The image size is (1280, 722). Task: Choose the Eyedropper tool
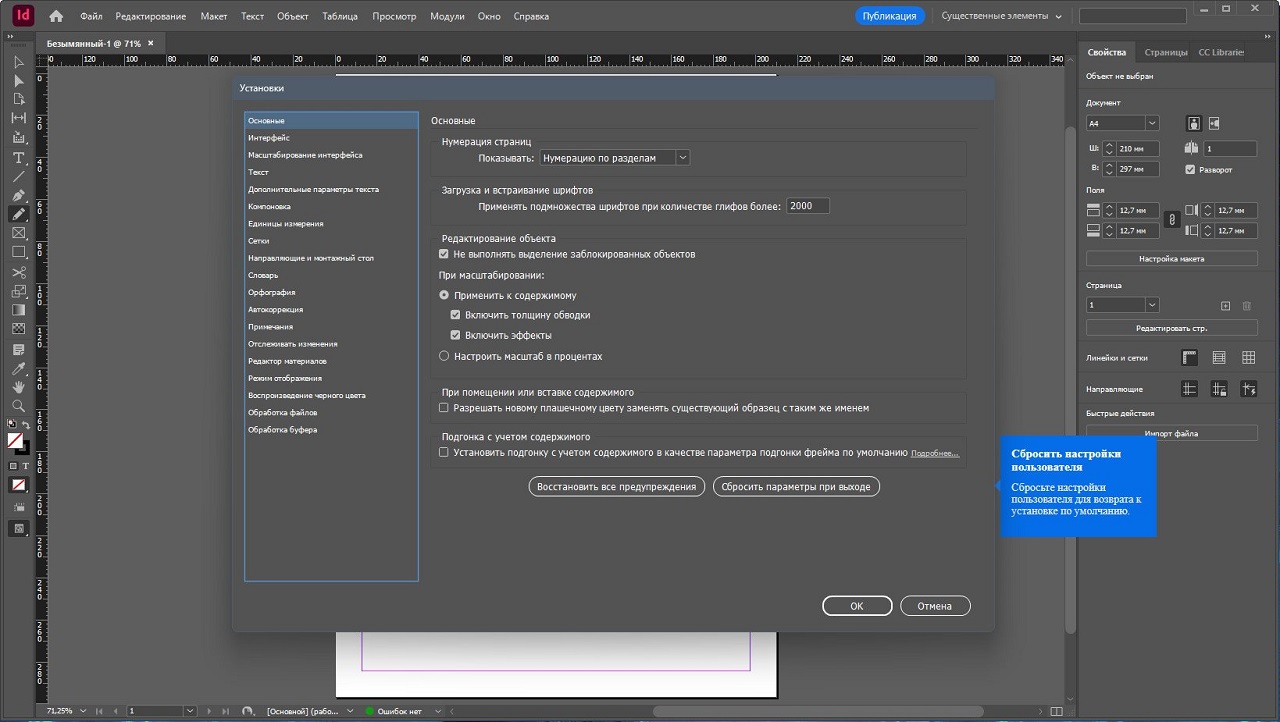18,369
